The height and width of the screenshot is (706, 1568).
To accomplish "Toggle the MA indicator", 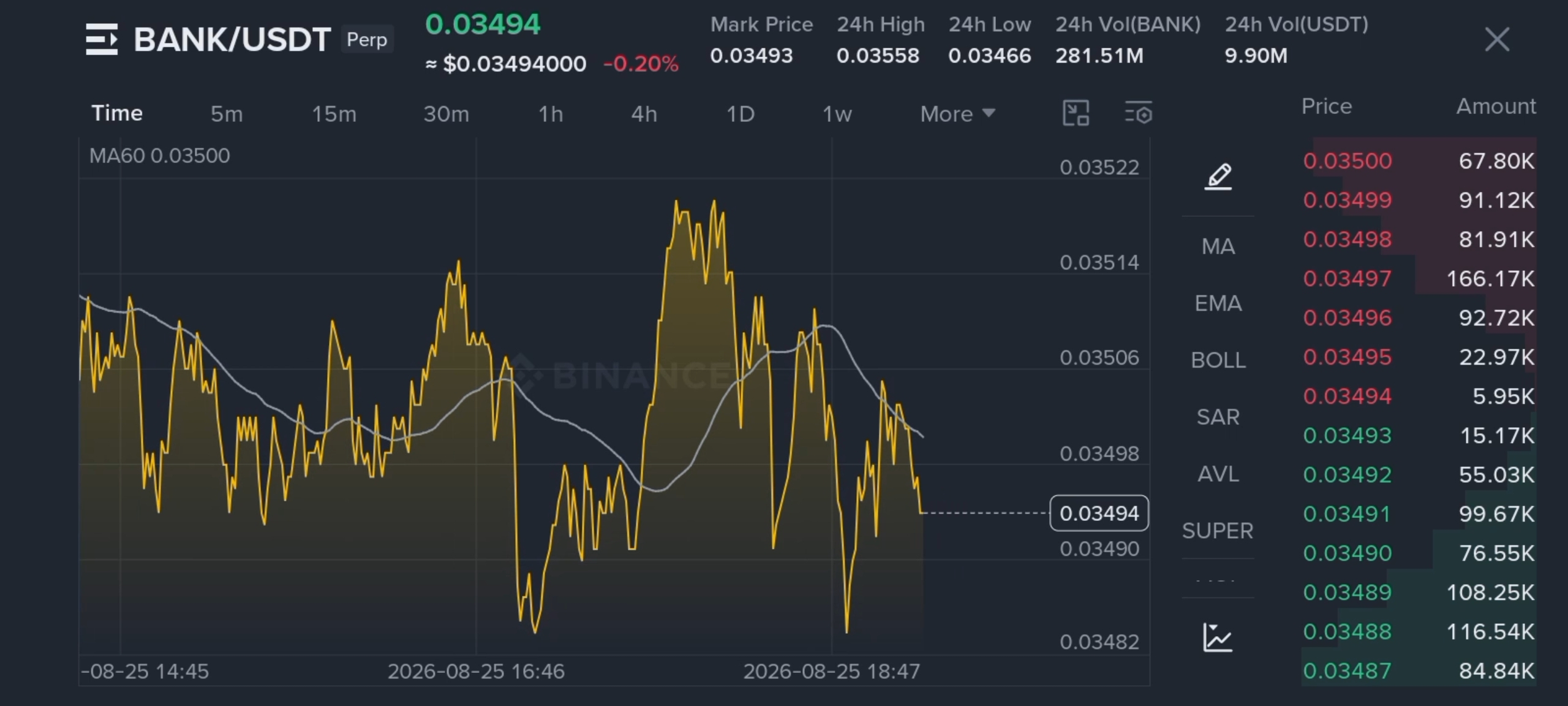I will (1218, 246).
